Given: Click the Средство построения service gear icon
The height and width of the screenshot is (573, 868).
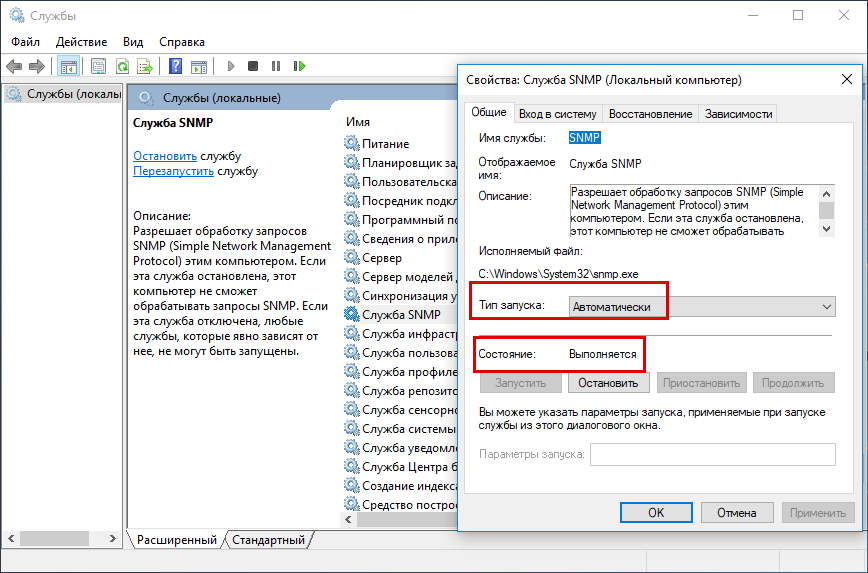Looking at the screenshot, I should click(352, 504).
